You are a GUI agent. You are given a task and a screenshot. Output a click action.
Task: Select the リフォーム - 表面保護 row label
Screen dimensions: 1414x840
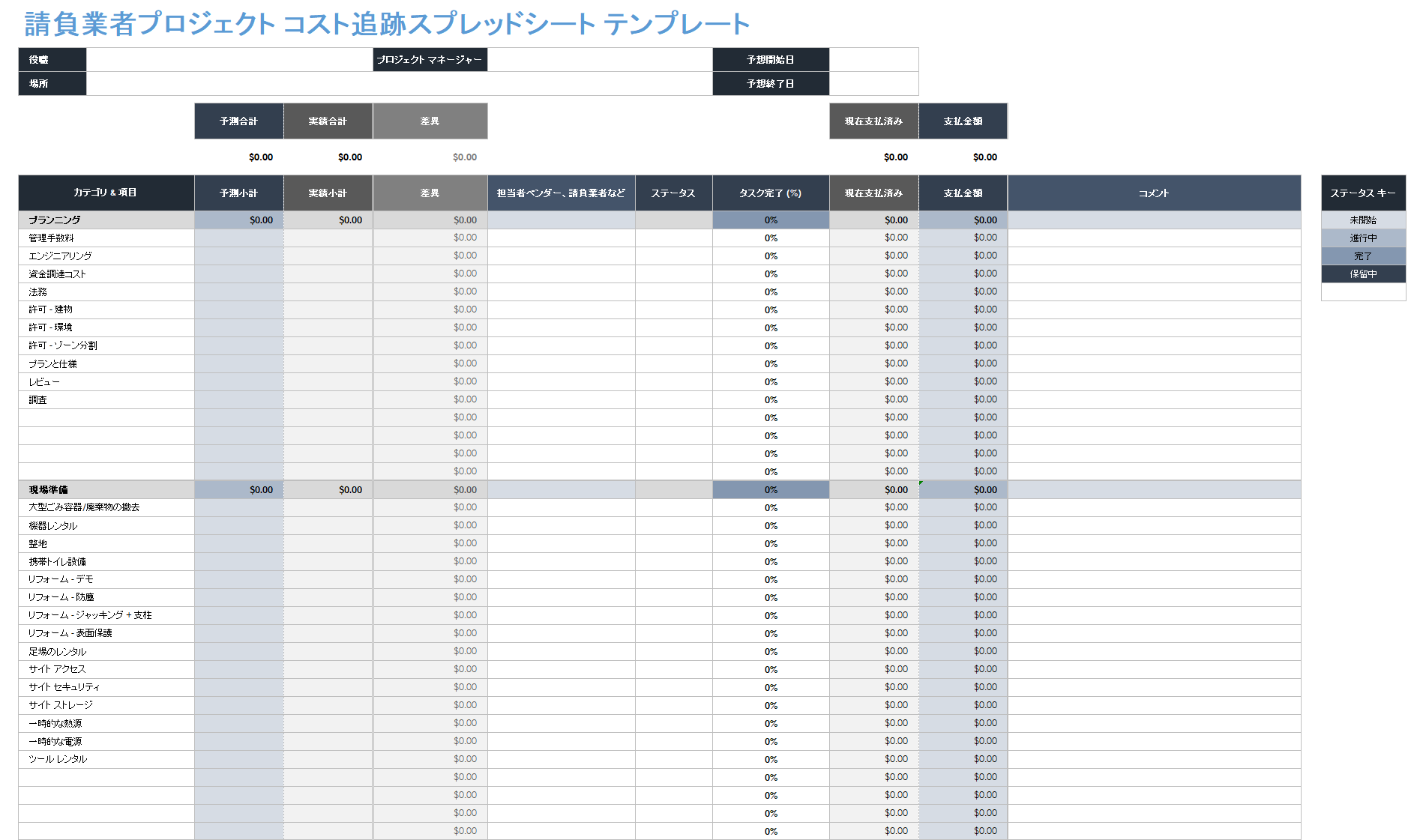pyautogui.click(x=70, y=633)
